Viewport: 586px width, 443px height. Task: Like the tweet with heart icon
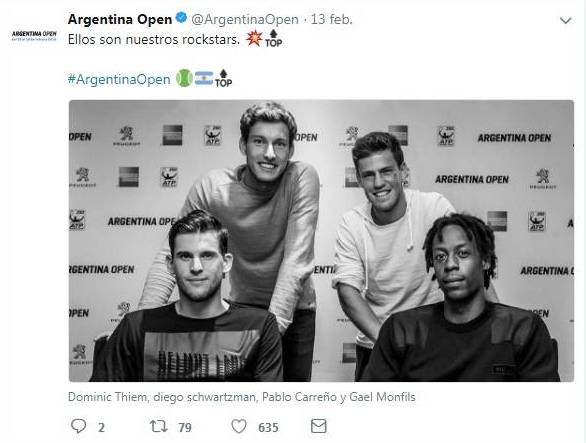point(239,426)
